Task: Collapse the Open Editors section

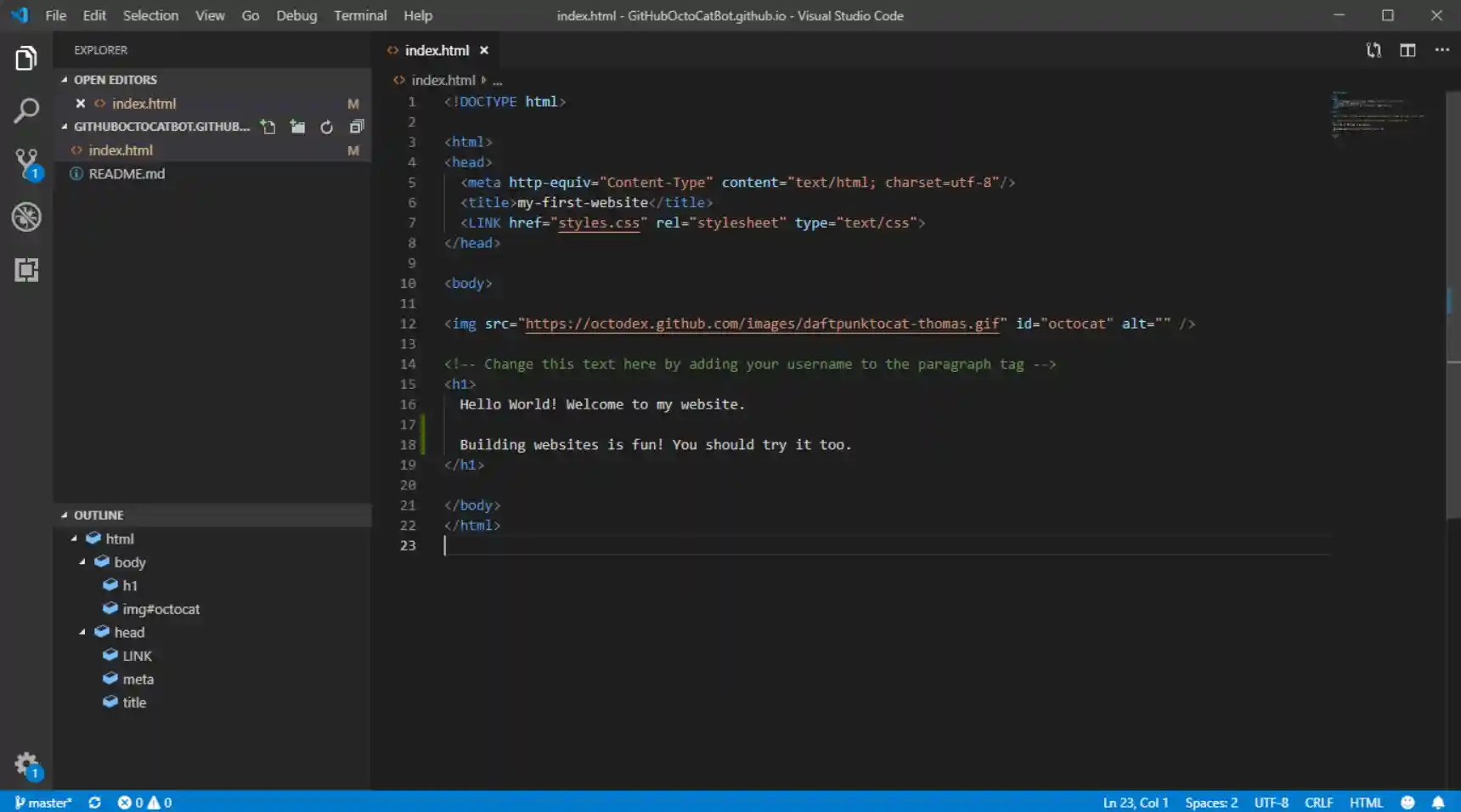Action: click(65, 80)
